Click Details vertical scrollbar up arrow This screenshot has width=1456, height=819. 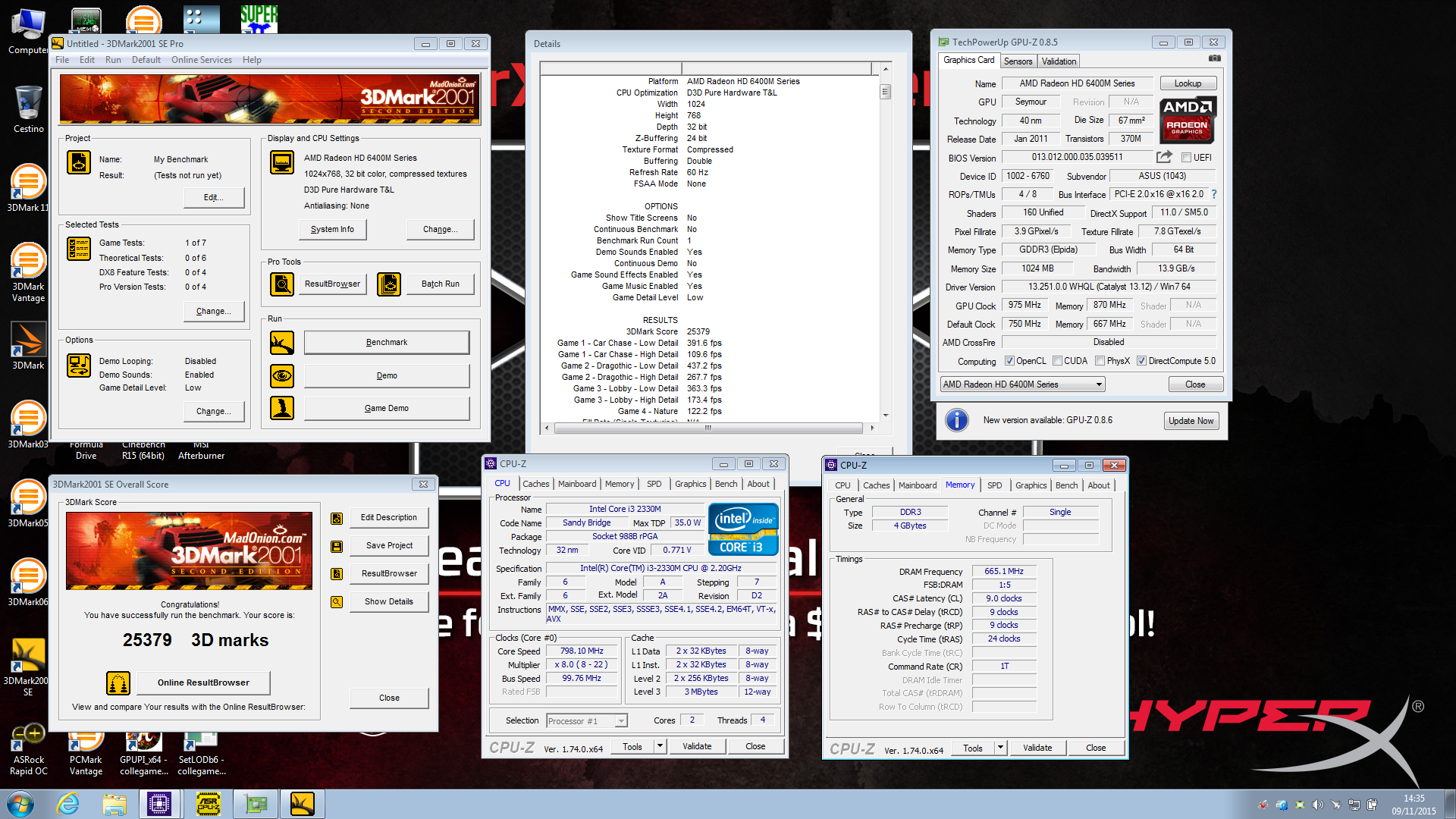click(x=885, y=69)
